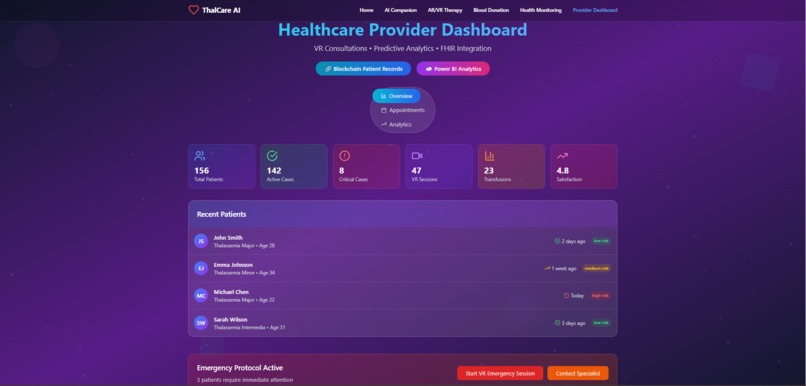This screenshot has width=806, height=386.
Task: Click the 23 Transfusions value
Action: (x=489, y=171)
